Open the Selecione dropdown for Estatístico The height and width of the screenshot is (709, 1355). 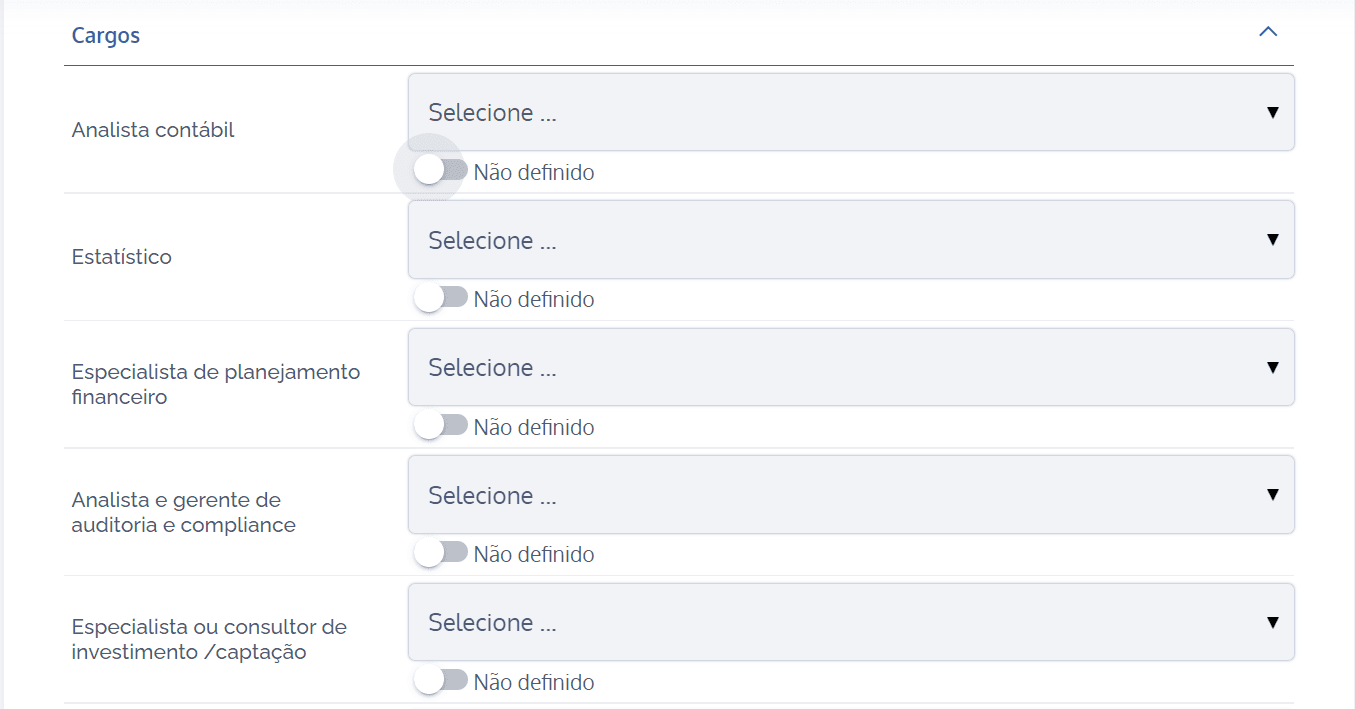pyautogui.click(x=850, y=239)
